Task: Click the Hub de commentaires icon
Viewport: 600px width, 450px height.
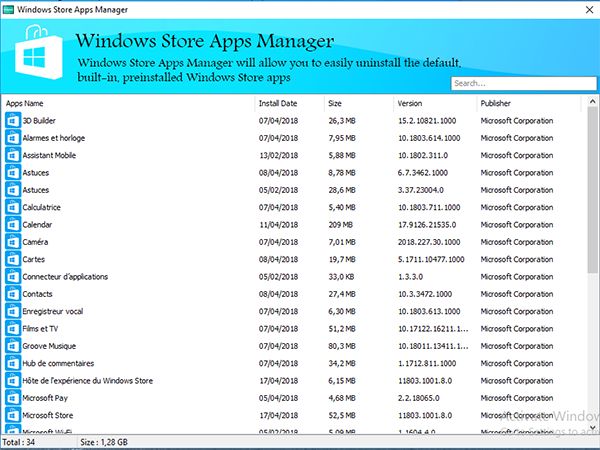Action: point(13,364)
